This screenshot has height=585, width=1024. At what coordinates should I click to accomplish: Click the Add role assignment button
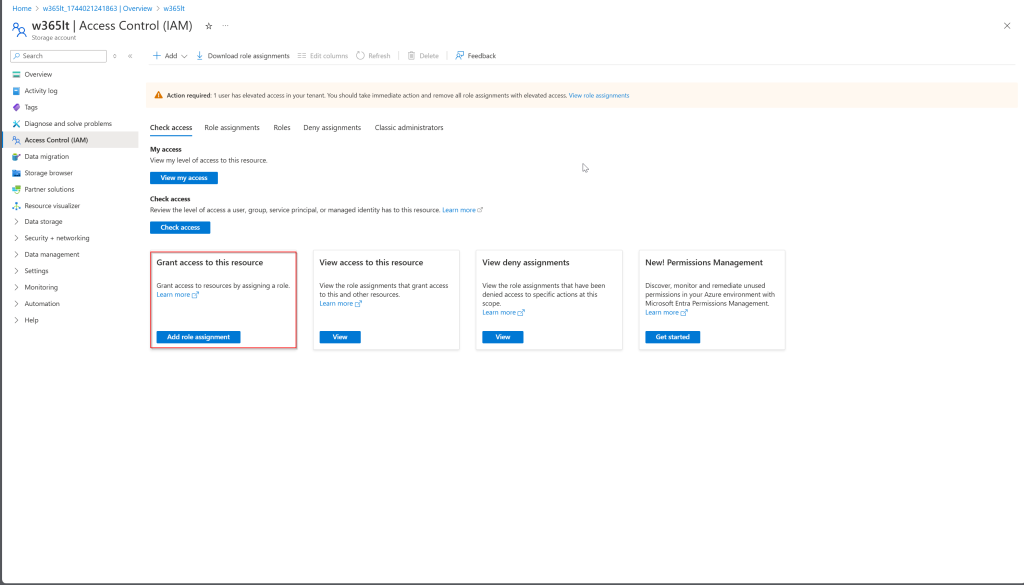pos(199,337)
